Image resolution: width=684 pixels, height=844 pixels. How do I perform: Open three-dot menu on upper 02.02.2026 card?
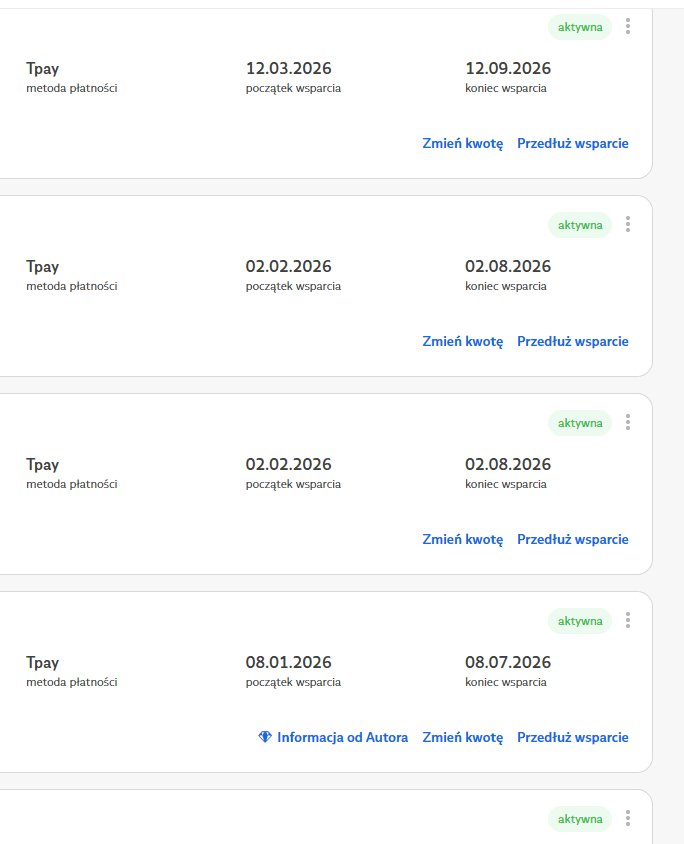click(628, 224)
